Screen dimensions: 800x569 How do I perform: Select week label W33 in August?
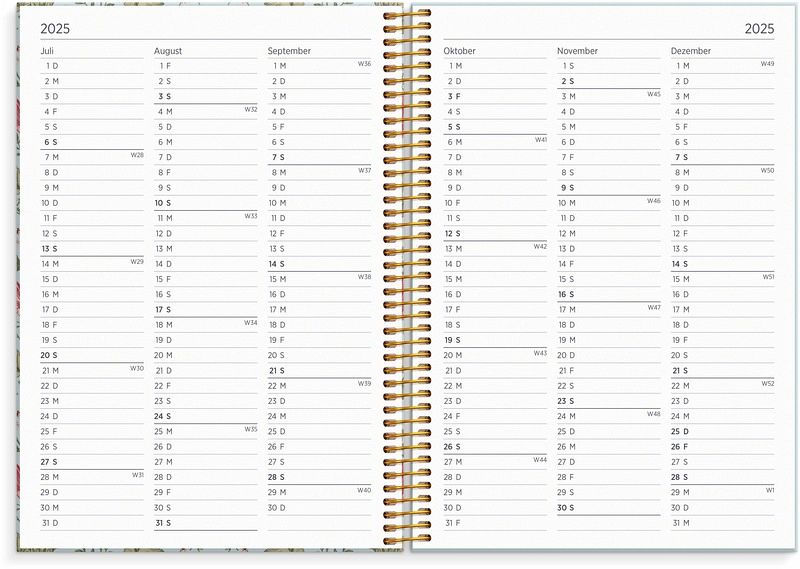click(x=250, y=216)
